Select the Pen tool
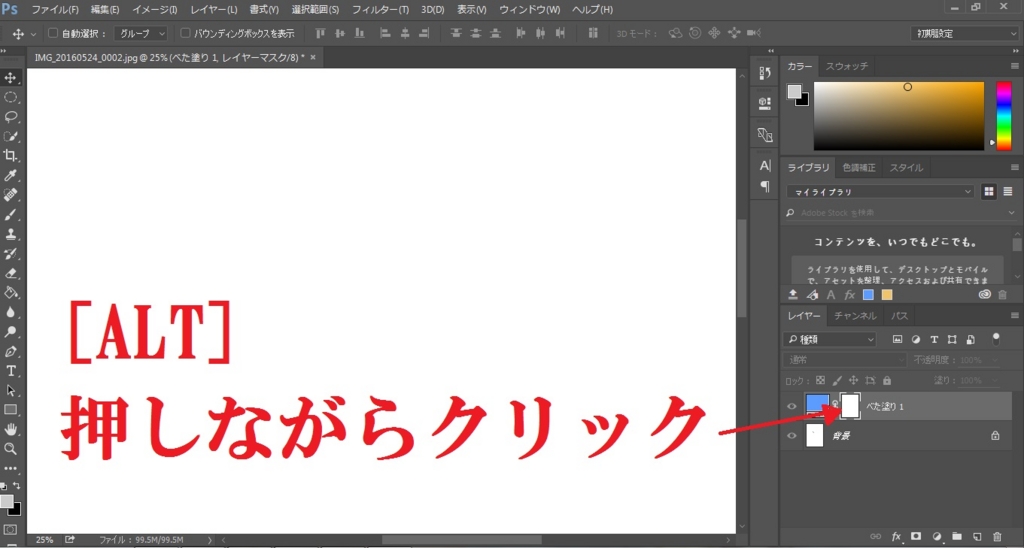The image size is (1024, 548). 10,351
